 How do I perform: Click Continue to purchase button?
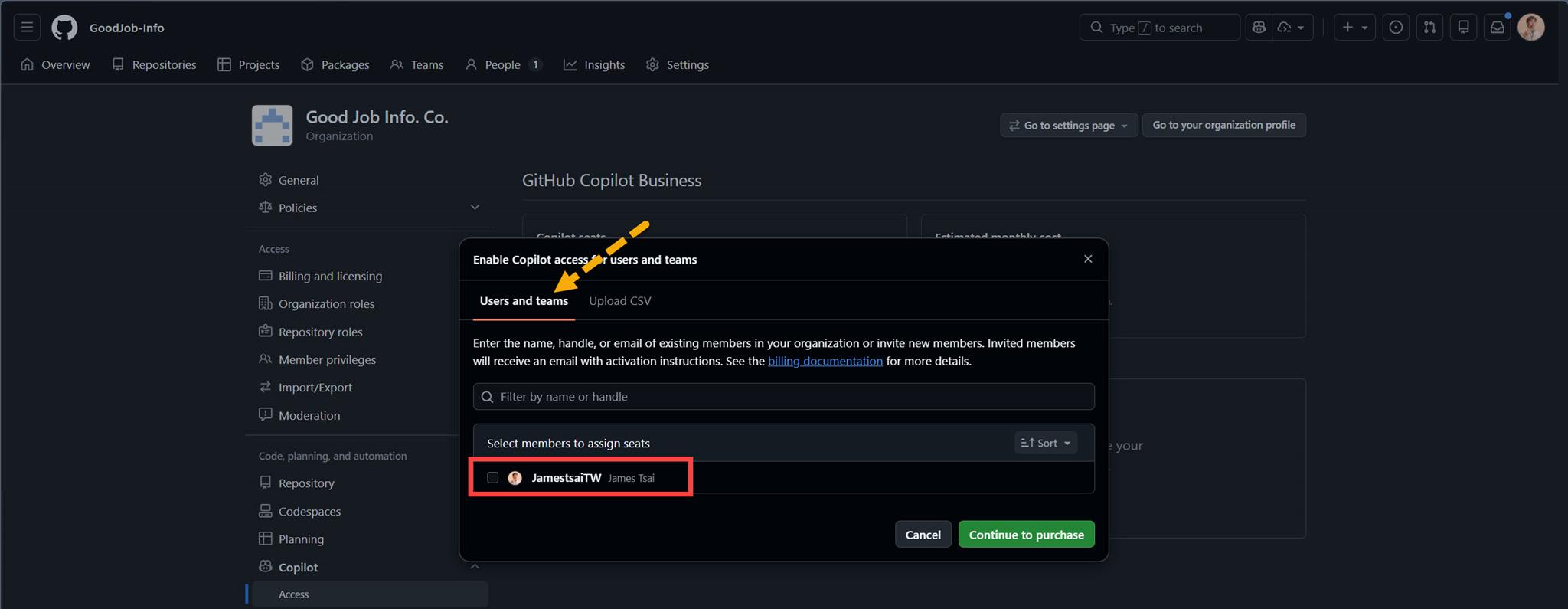point(1026,535)
